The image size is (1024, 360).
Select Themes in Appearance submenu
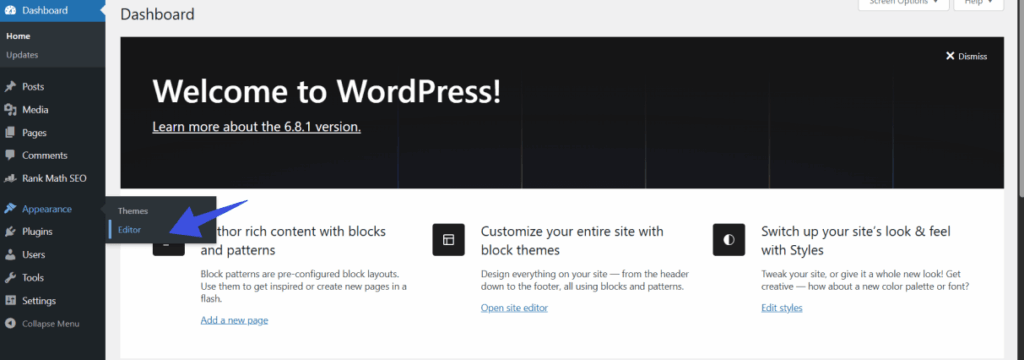coord(133,211)
